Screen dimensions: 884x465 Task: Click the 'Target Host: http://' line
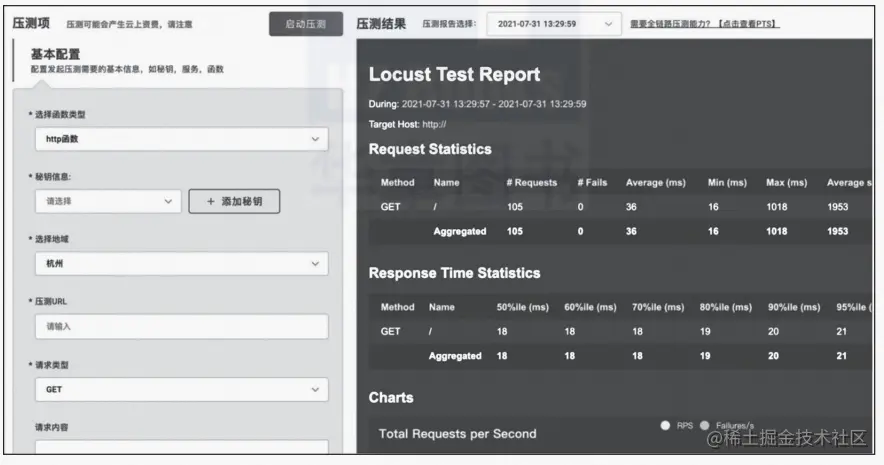coord(407,124)
